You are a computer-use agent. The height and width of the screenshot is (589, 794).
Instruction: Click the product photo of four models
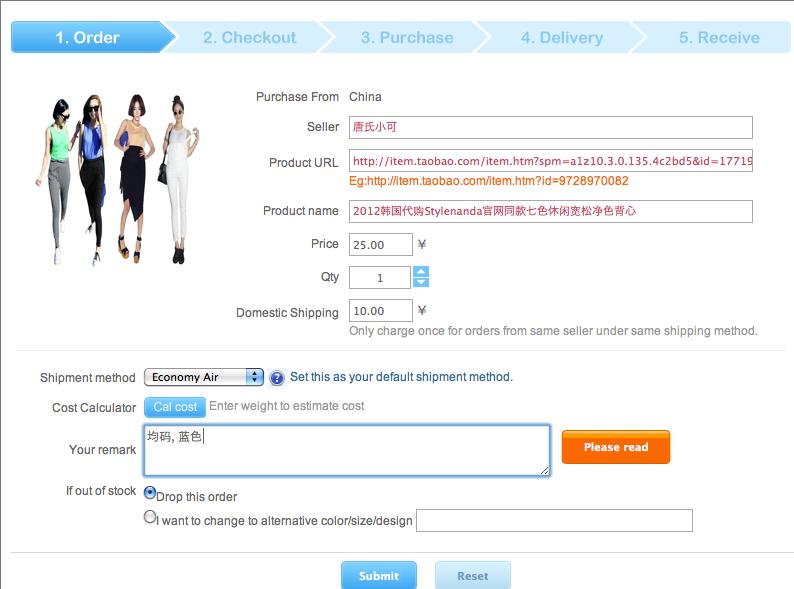(x=117, y=179)
